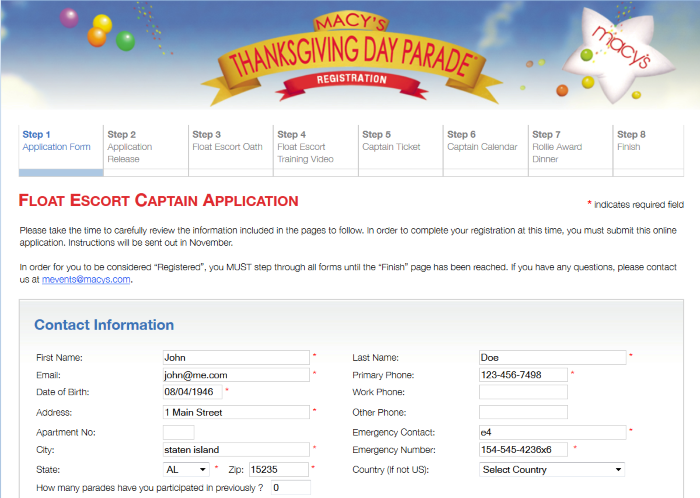The width and height of the screenshot is (700, 498).
Task: Click the Emergency Number field
Action: pos(523,449)
